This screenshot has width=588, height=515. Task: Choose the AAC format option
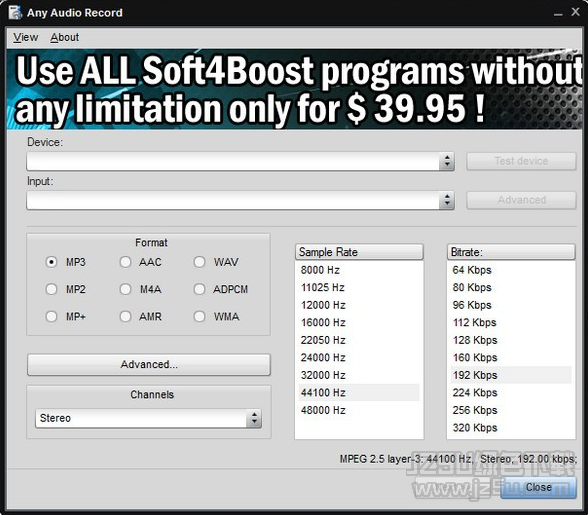(125, 262)
